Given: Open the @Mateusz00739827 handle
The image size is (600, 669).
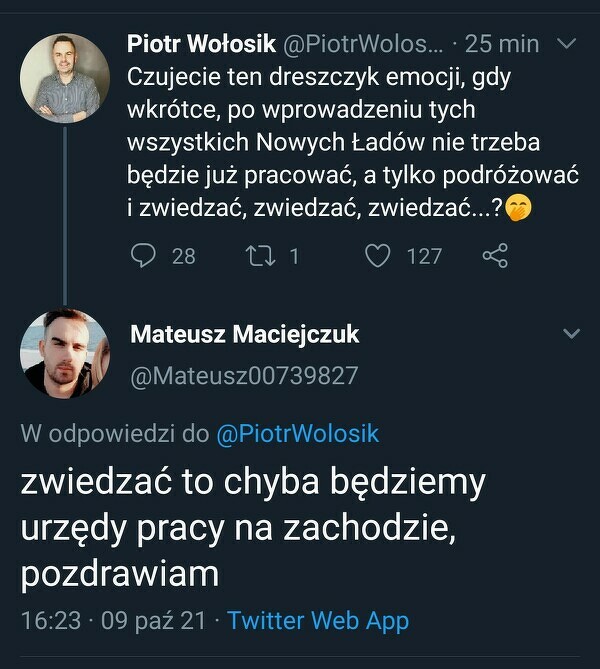Looking at the screenshot, I should point(244,375).
